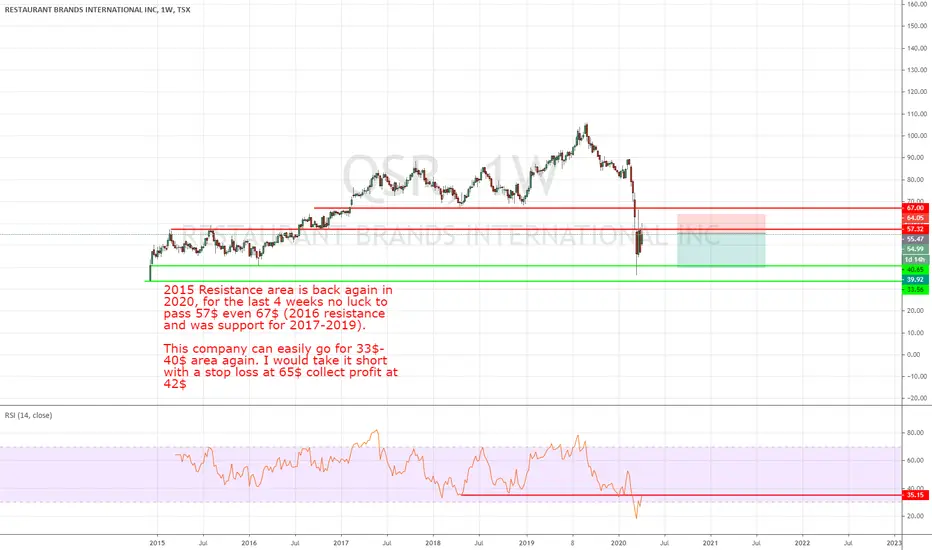Click the −10.00 price axis tick
Image resolution: width=932 pixels, height=550 pixels.
click(x=917, y=376)
